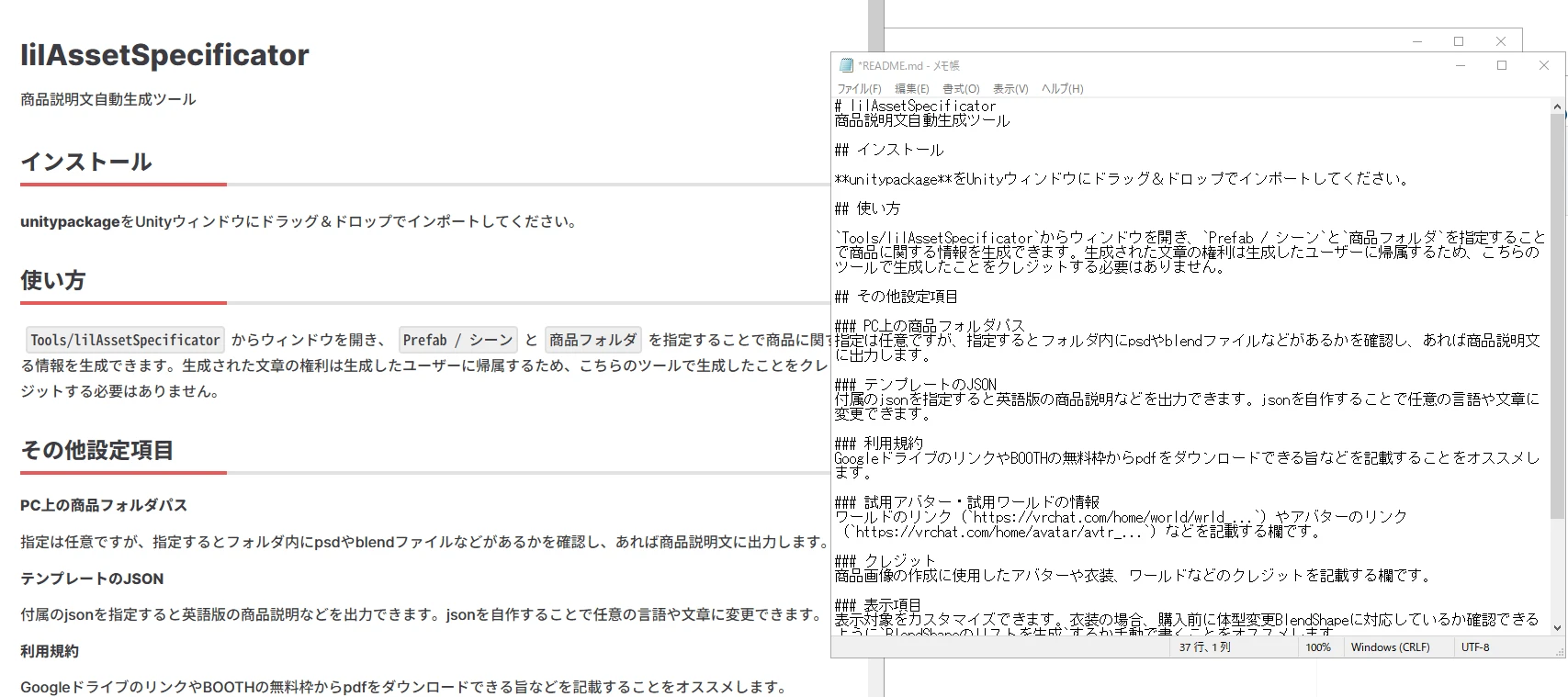Click the vrchat.com/home/avatar URL text in Notepad
This screenshot has width=1568, height=697.
point(1000,532)
